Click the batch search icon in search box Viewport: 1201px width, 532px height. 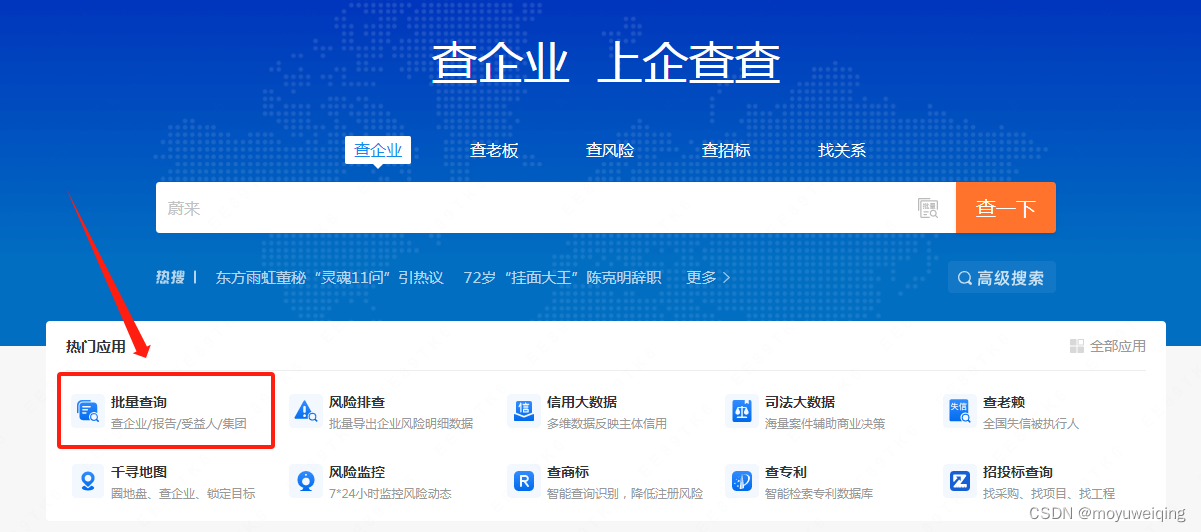point(928,208)
